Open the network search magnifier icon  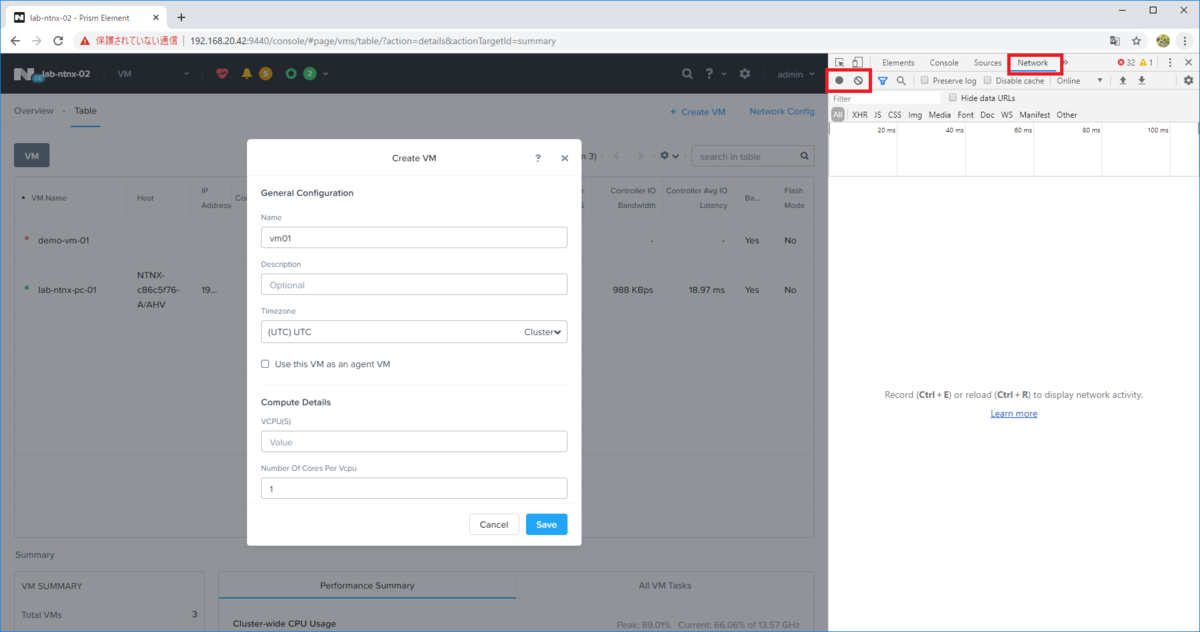click(901, 80)
